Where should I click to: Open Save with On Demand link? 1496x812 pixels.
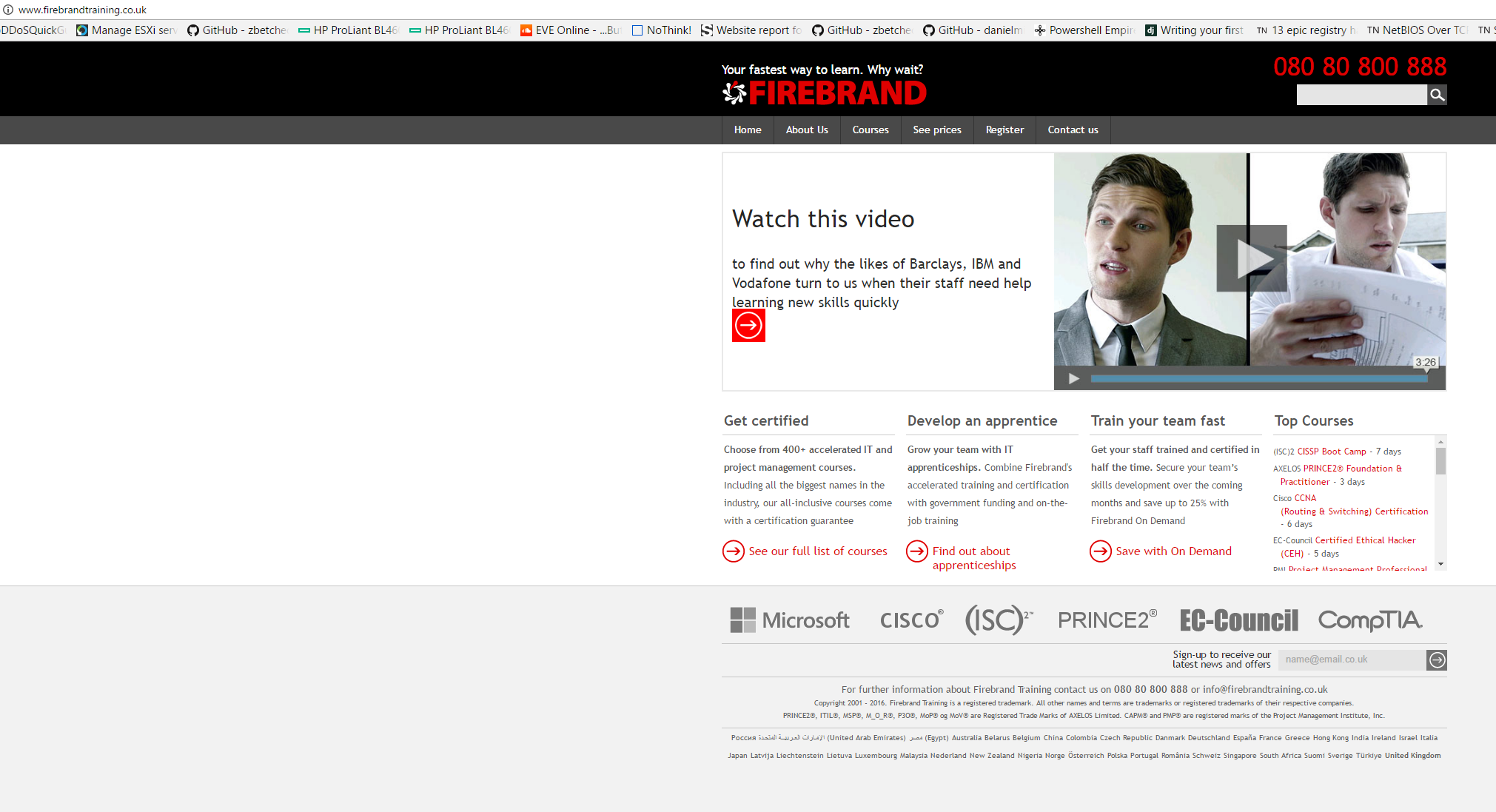click(1174, 551)
